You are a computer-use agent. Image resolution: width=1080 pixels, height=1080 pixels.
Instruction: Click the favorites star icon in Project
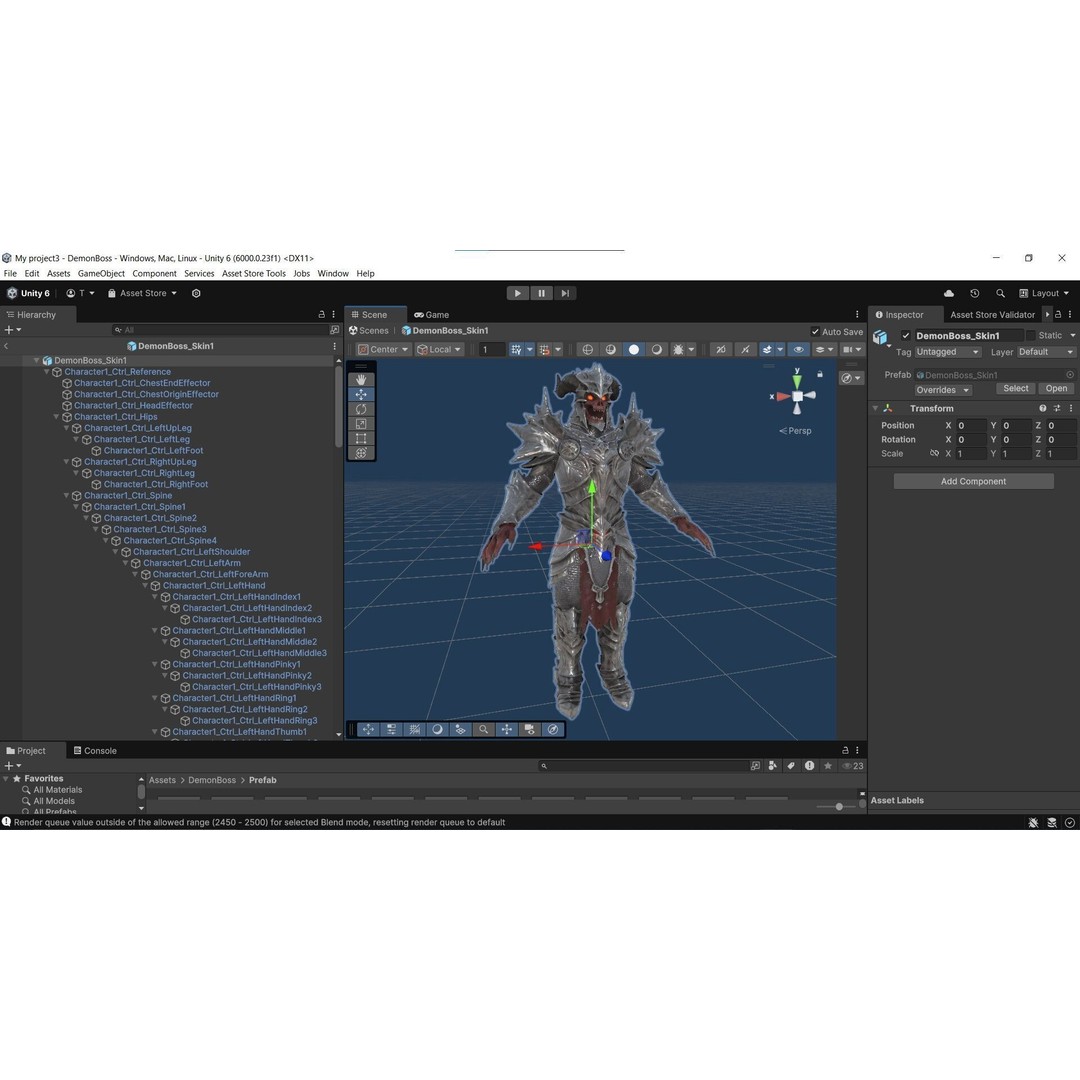(x=828, y=766)
